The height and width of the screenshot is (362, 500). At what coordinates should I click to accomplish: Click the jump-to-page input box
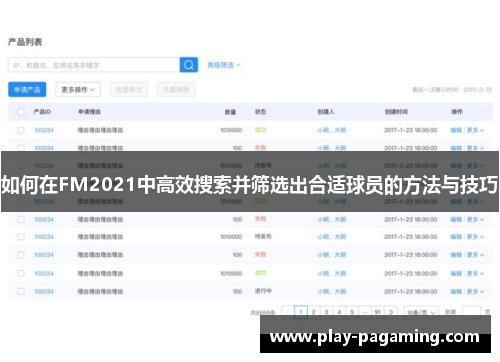[471, 311]
